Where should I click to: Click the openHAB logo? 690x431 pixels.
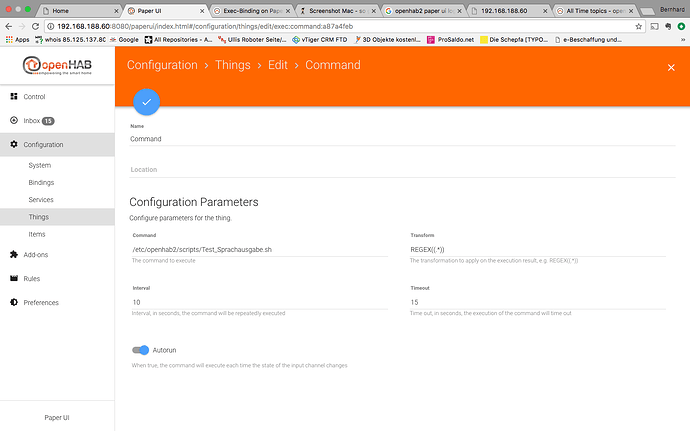pyautogui.click(x=57, y=66)
